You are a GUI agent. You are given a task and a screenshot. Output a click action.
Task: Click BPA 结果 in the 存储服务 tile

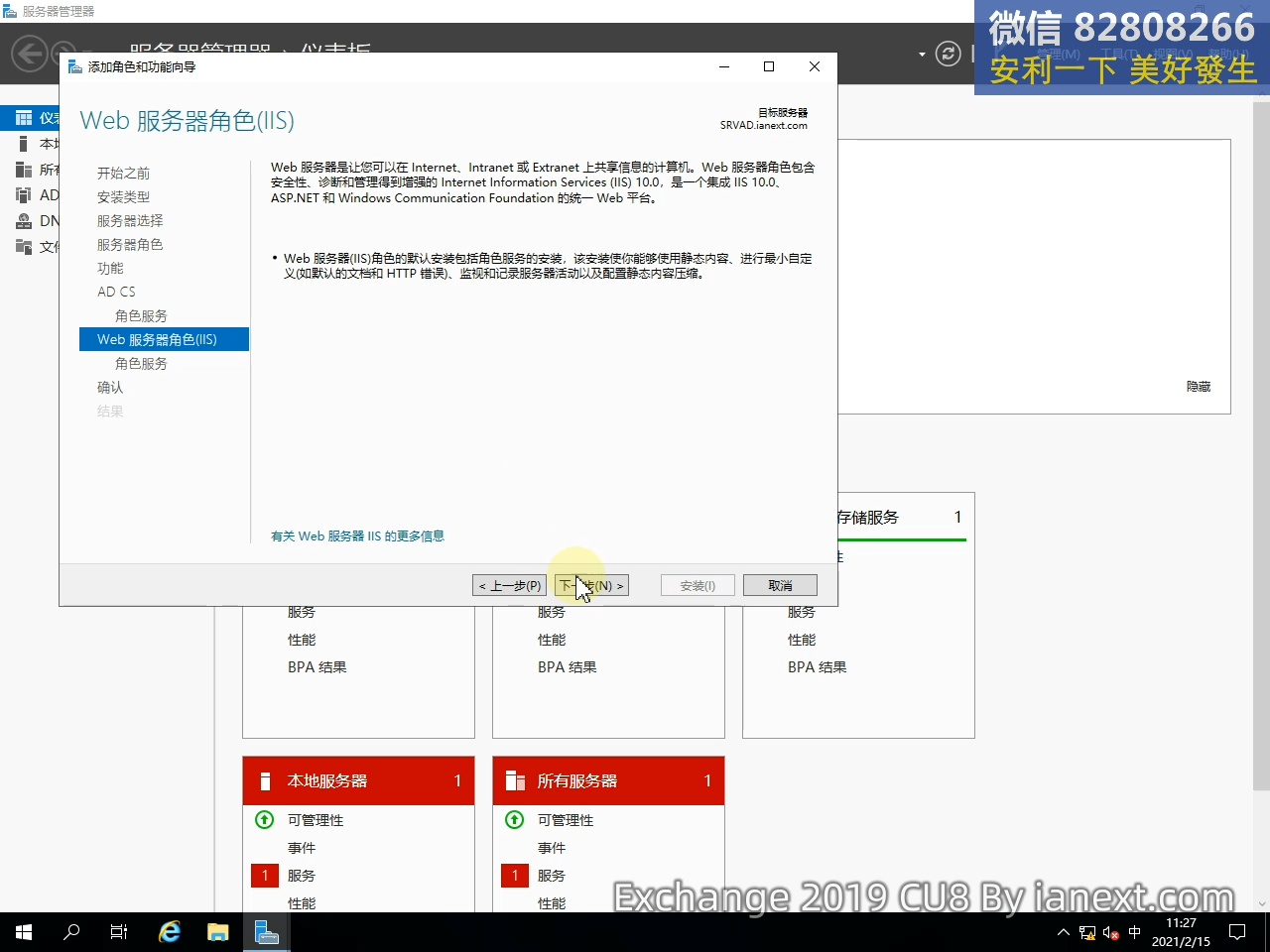pyautogui.click(x=818, y=667)
